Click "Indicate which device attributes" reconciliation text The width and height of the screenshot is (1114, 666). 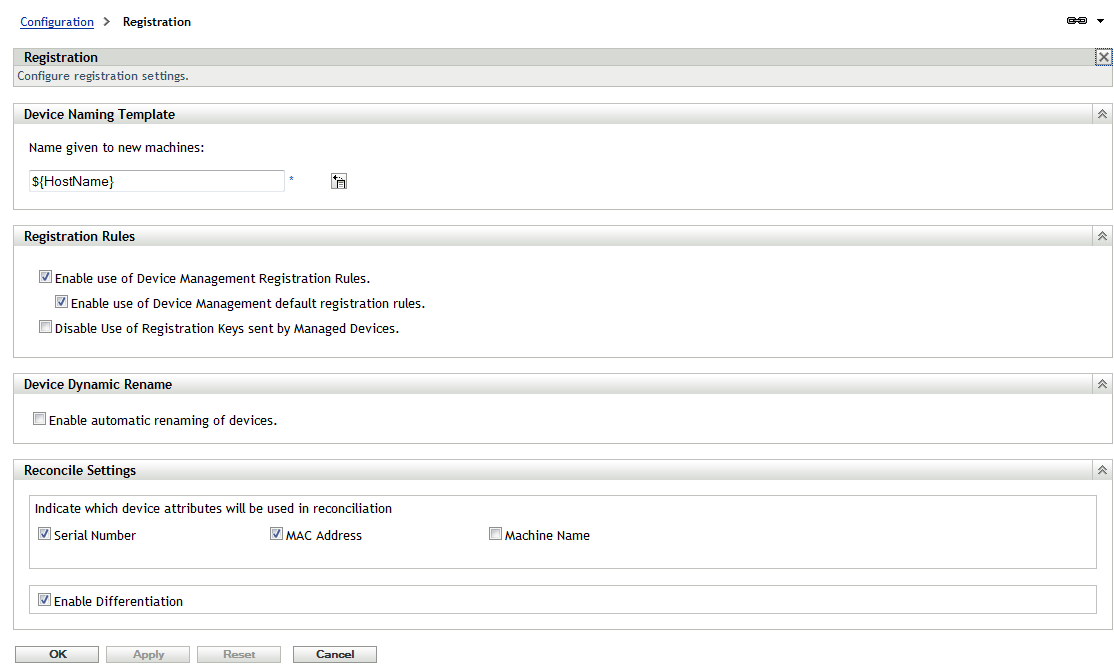213,508
